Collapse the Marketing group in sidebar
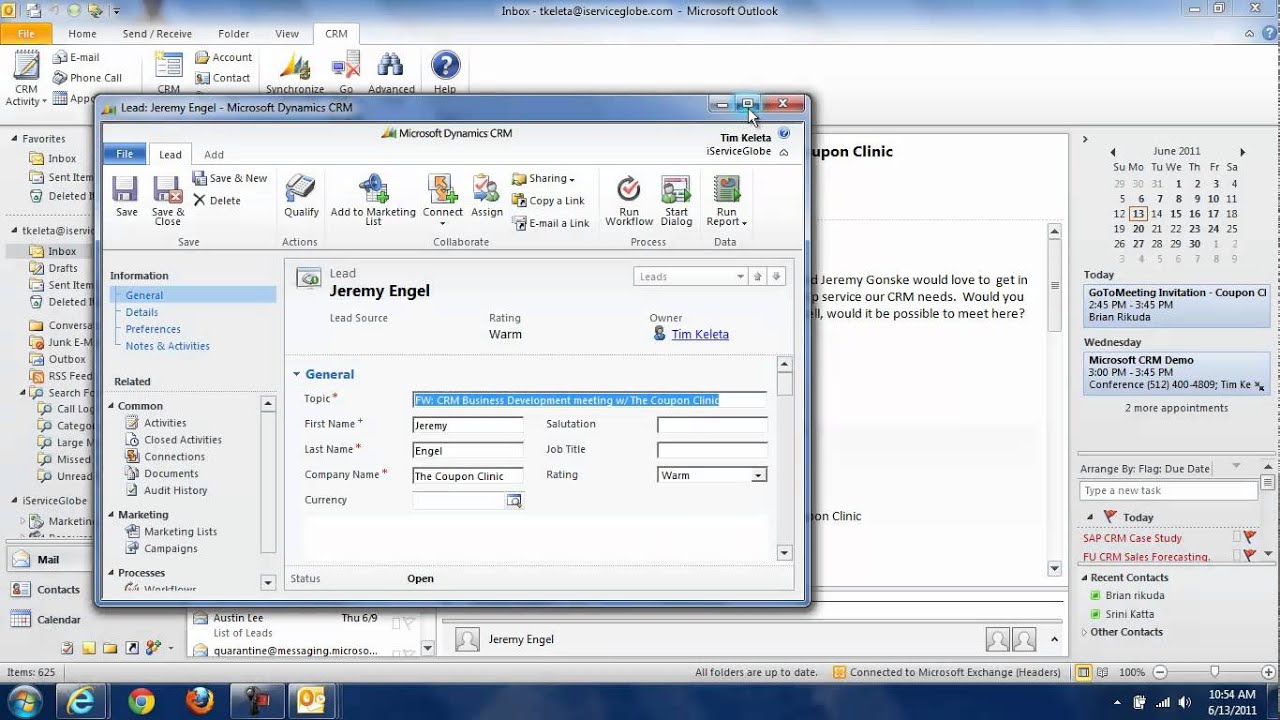Image resolution: width=1280 pixels, height=720 pixels. 112,515
